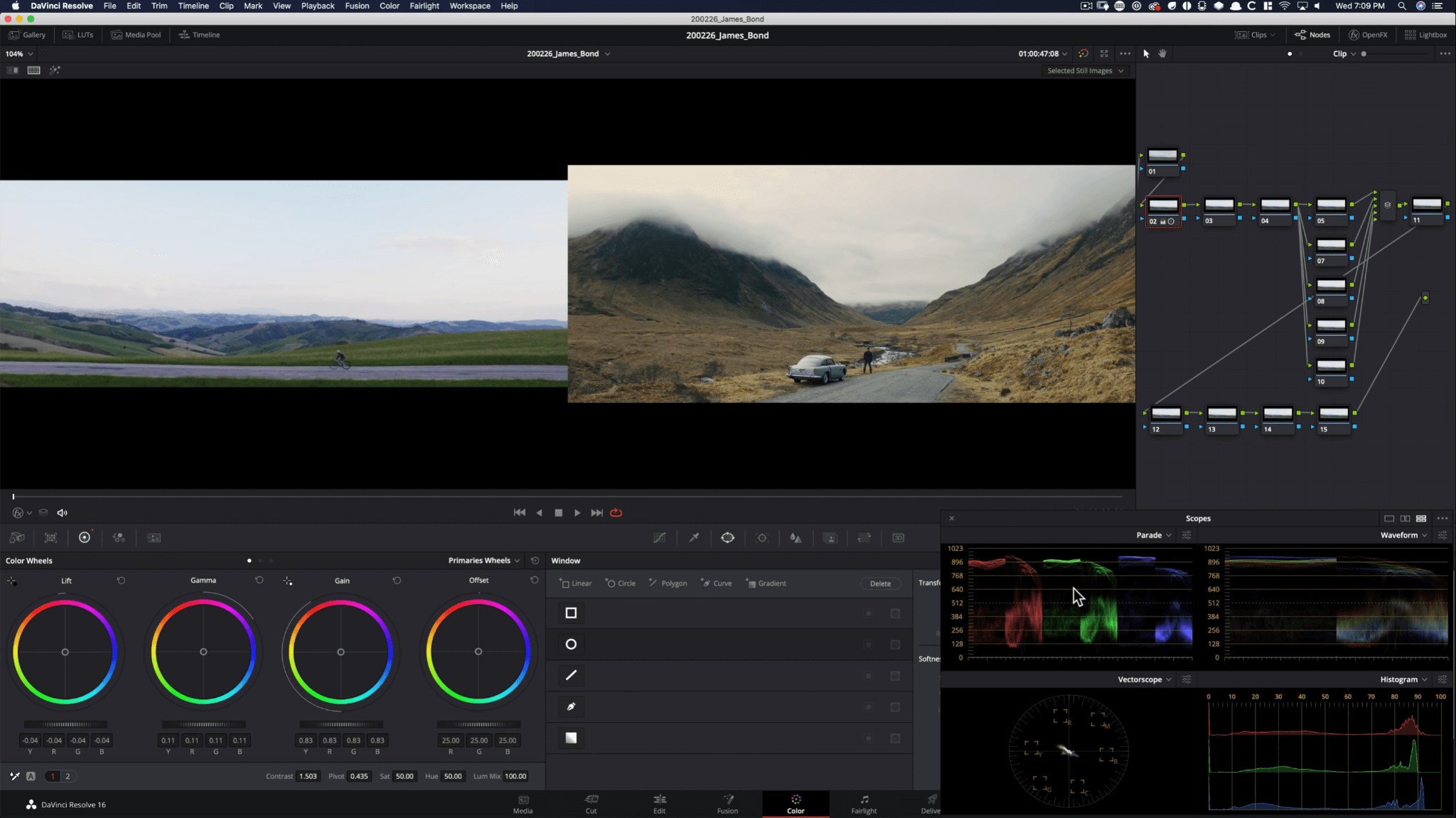Open the Lightbox view
Screen dimensions: 1456x818
[1425, 35]
